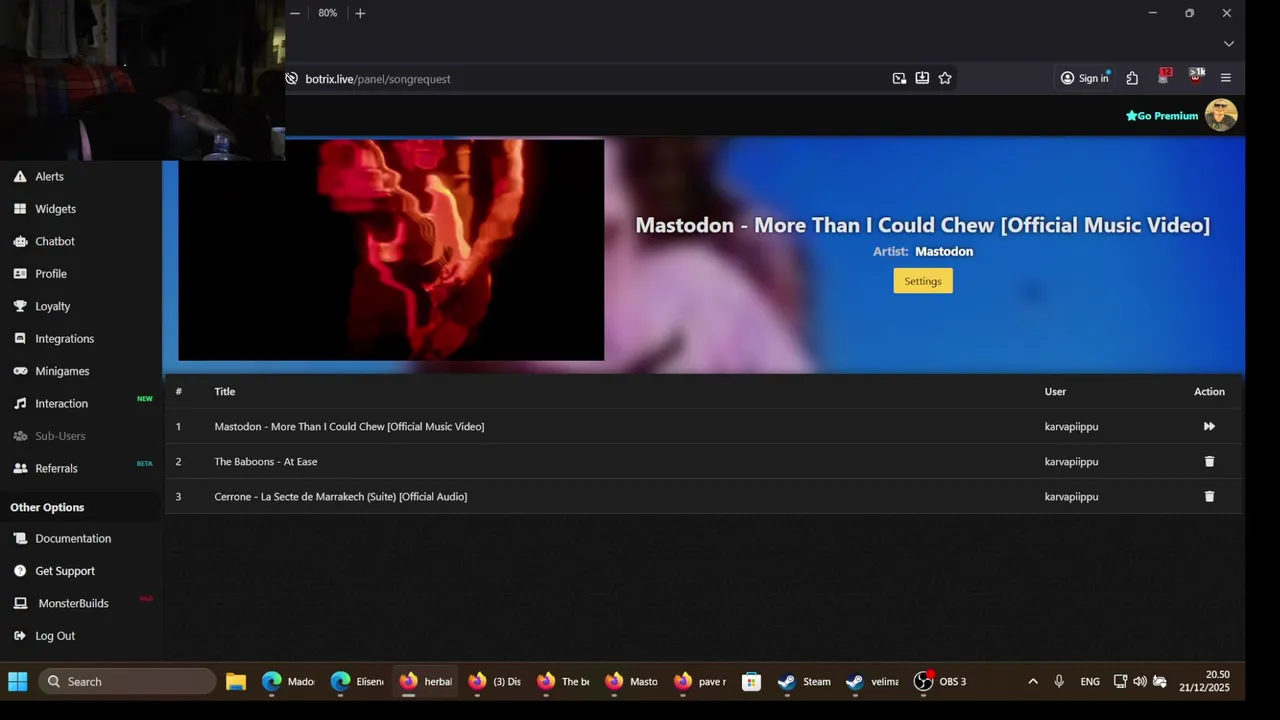Switch to the Steam taskbar window

point(806,681)
